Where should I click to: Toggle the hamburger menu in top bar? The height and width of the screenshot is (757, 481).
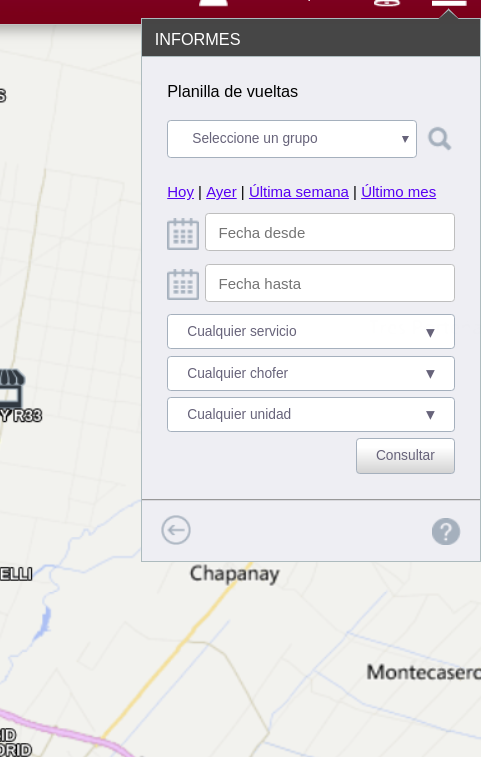[x=449, y=3]
